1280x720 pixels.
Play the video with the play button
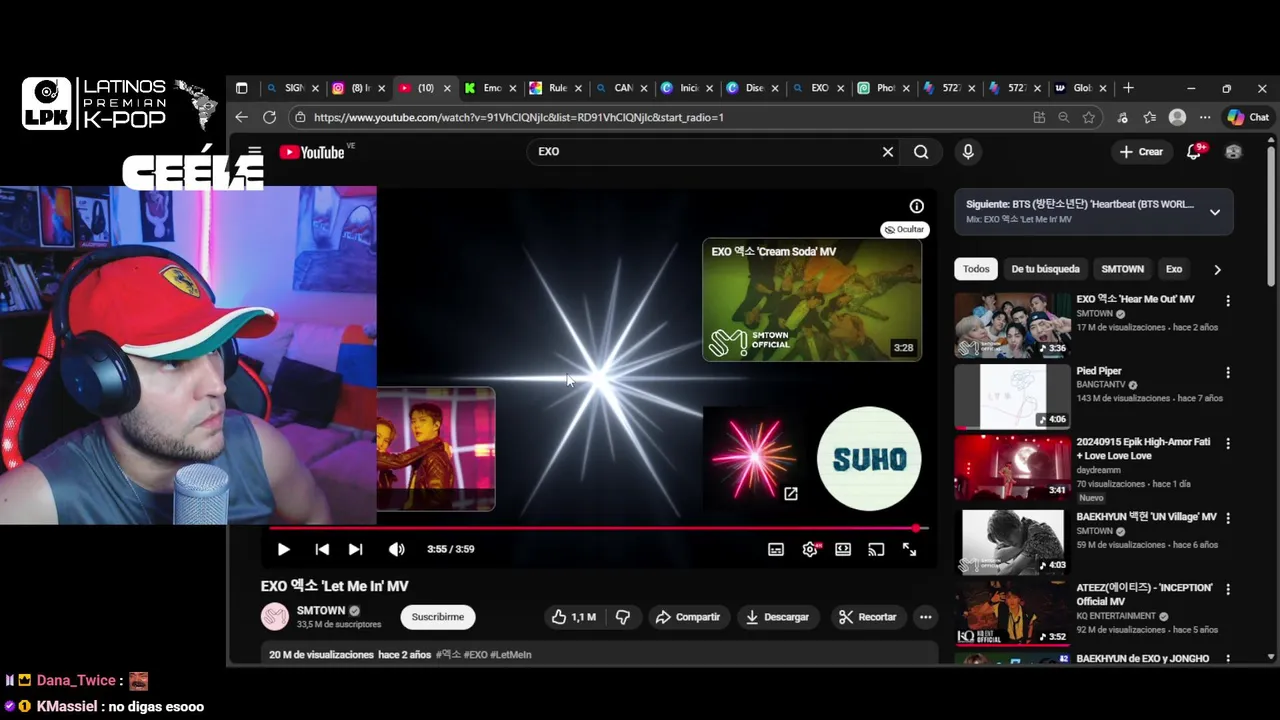(x=283, y=549)
